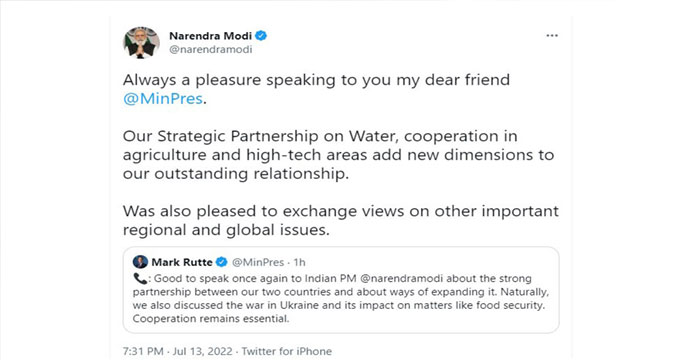
Task: Open the three-dot more options menu
Action: [x=552, y=36]
